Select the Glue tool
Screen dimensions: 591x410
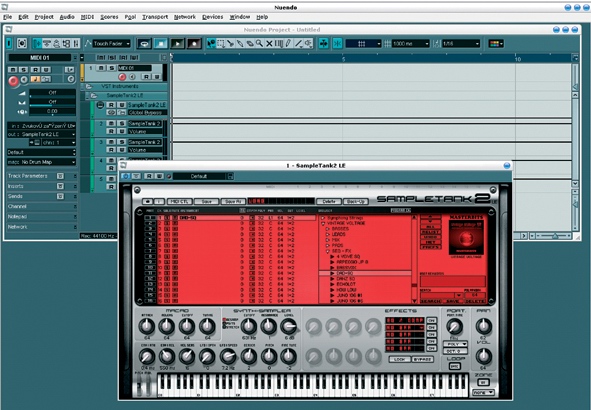pos(240,44)
